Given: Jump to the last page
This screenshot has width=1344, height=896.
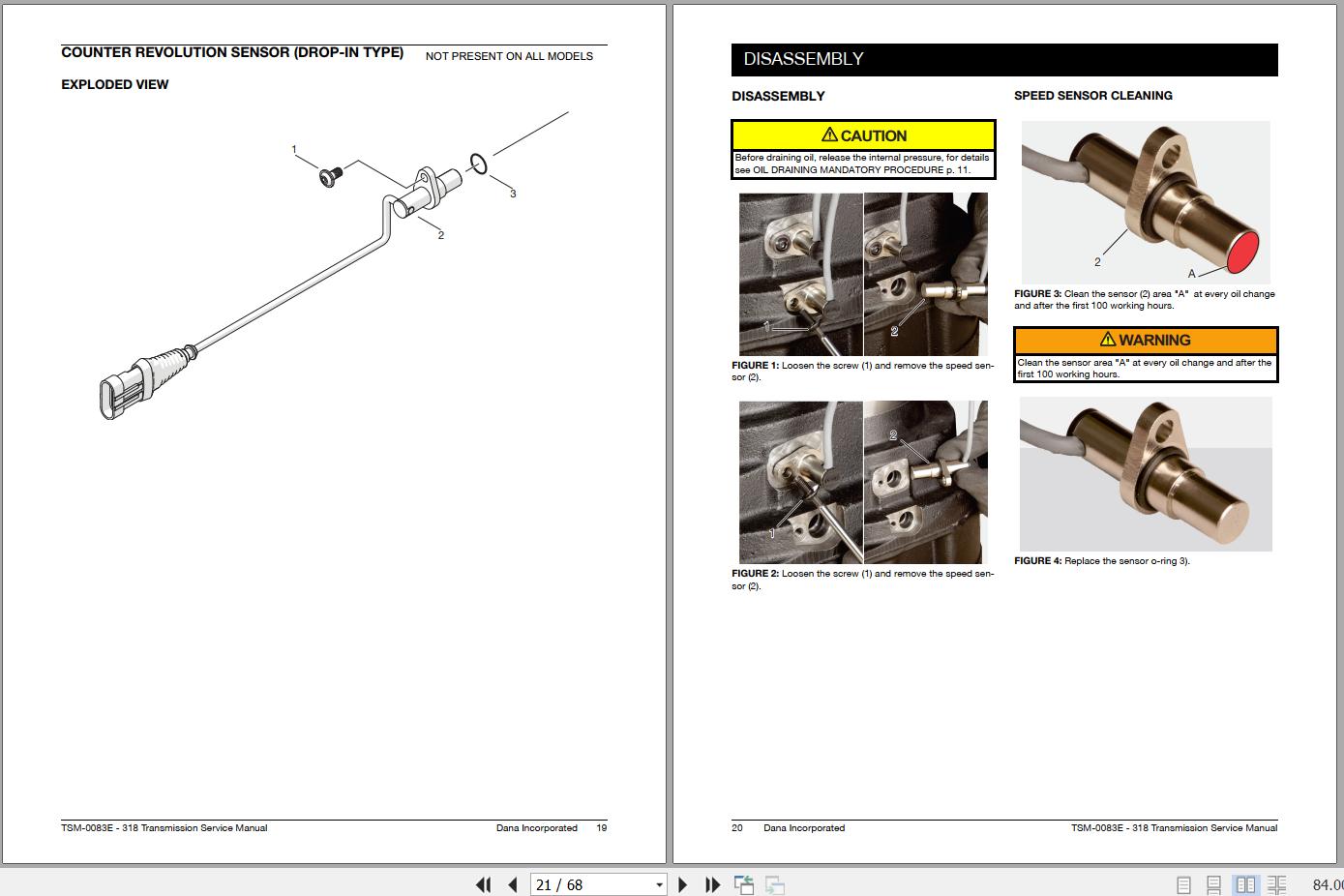Looking at the screenshot, I should click(713, 884).
